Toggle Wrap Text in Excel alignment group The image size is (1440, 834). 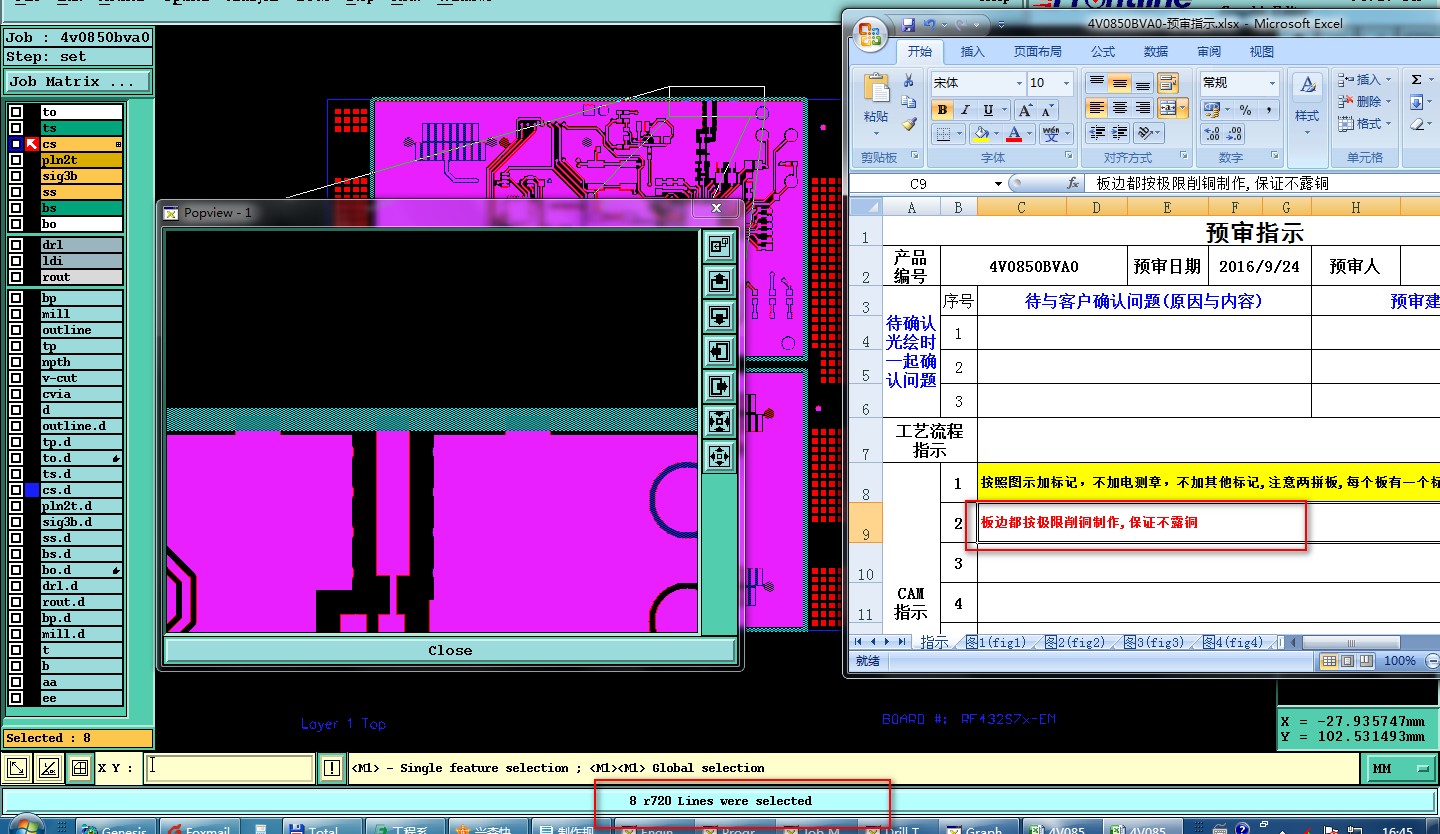coord(1168,83)
